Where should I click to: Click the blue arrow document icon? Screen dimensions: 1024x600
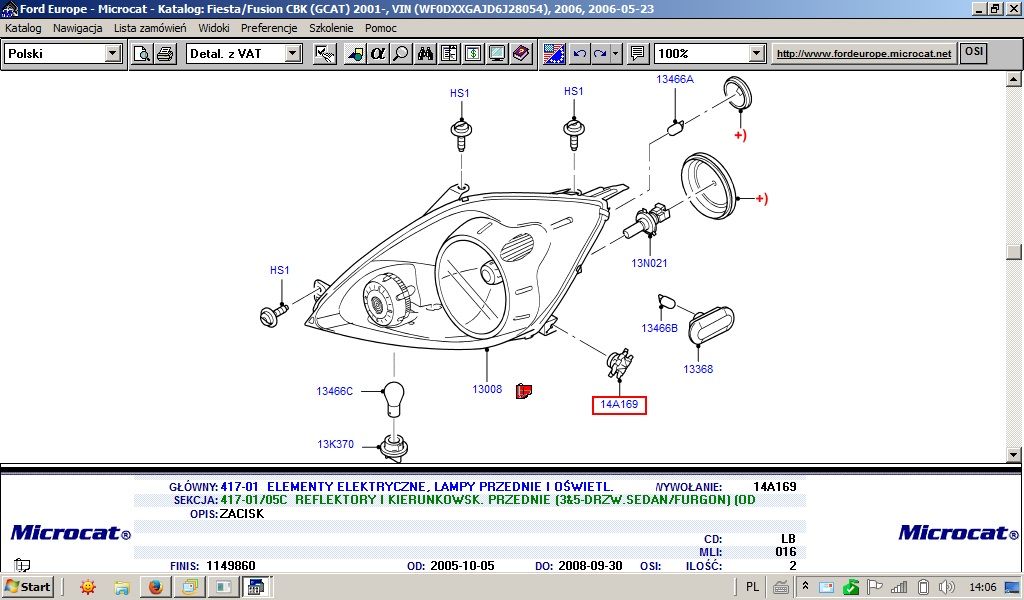click(355, 54)
